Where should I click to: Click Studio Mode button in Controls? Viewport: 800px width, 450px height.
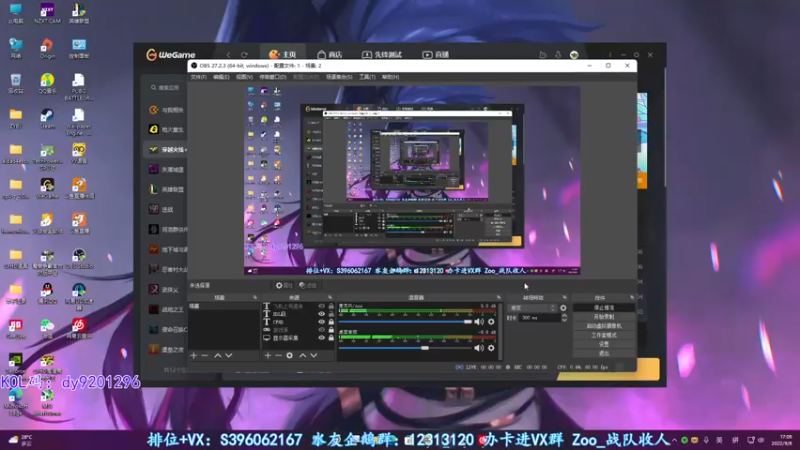click(604, 335)
